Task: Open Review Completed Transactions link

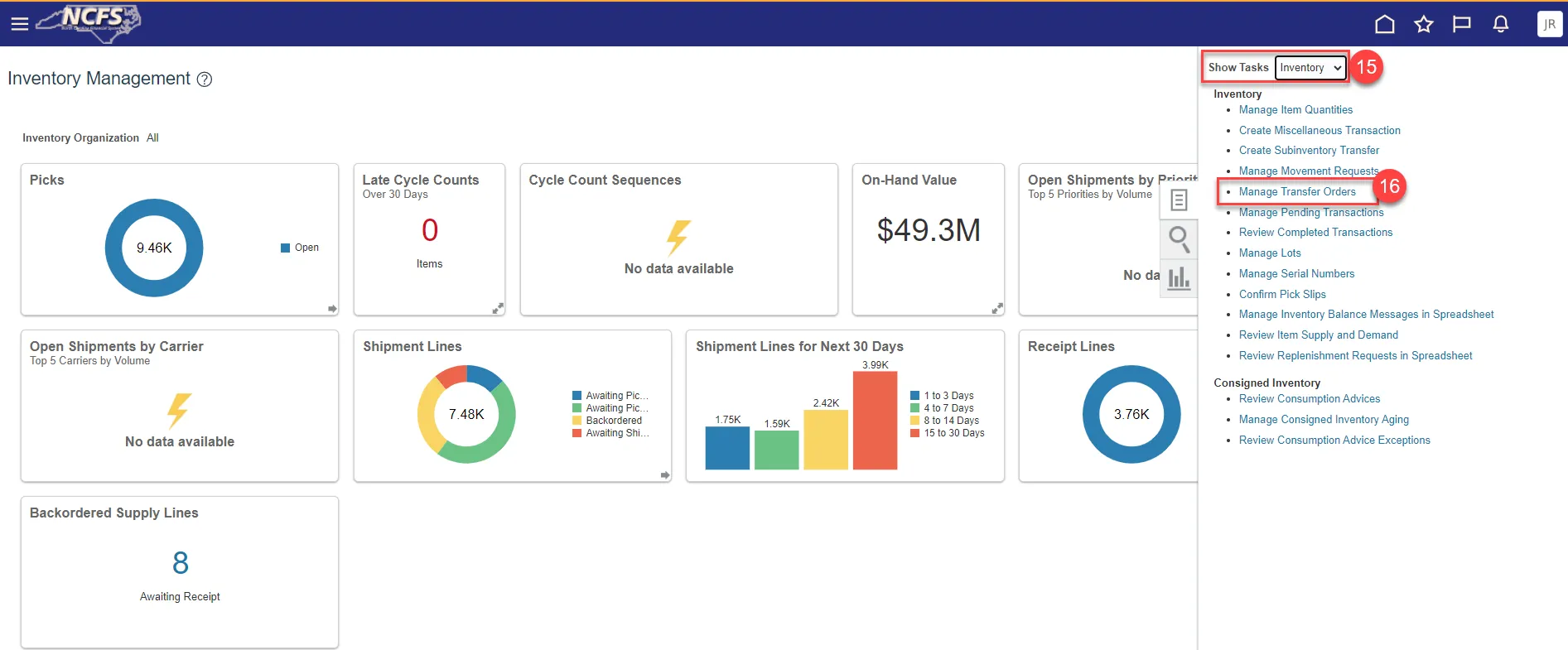Action: pos(1315,233)
